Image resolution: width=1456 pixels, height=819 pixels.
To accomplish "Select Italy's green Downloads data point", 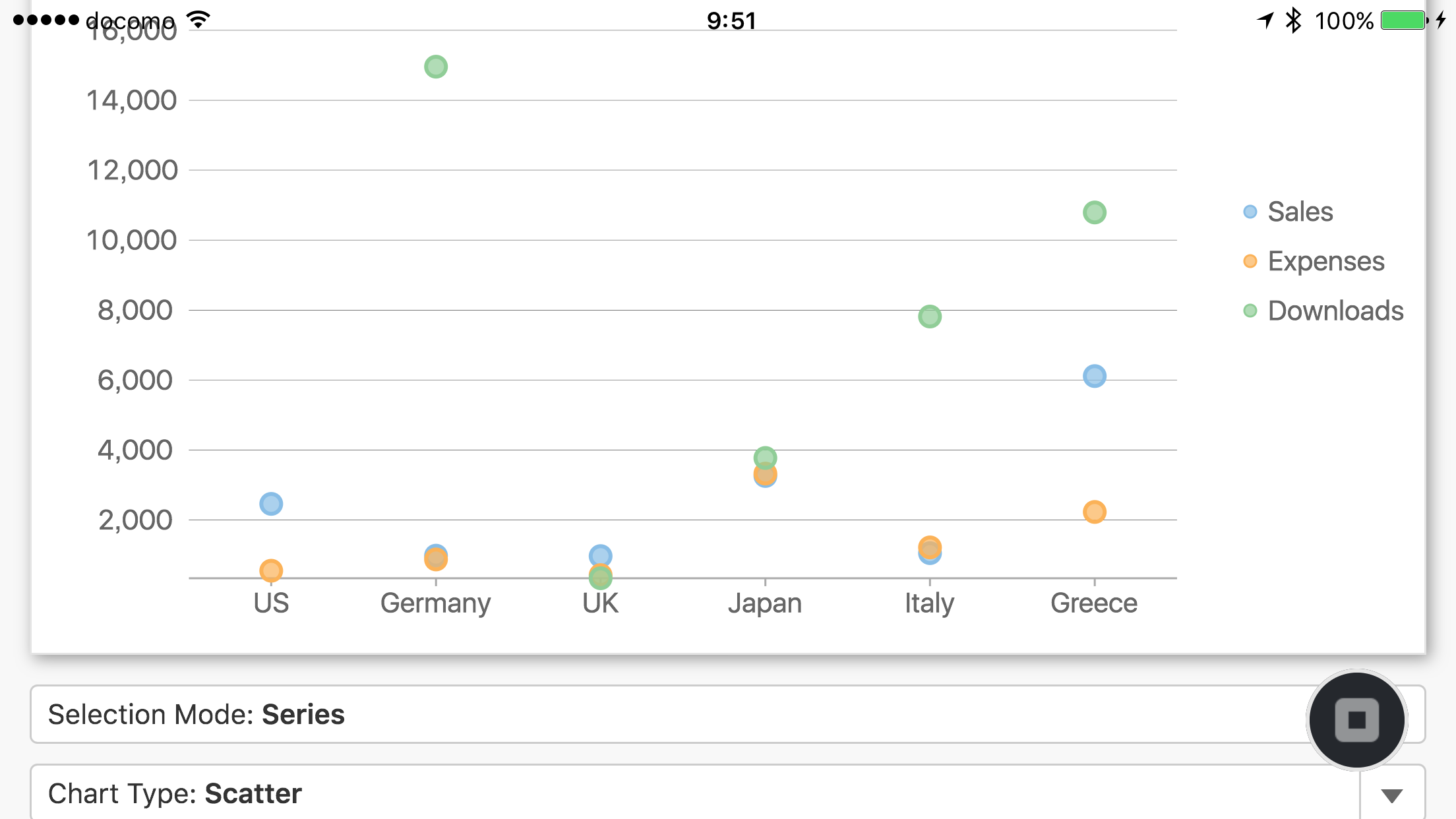I will click(929, 317).
